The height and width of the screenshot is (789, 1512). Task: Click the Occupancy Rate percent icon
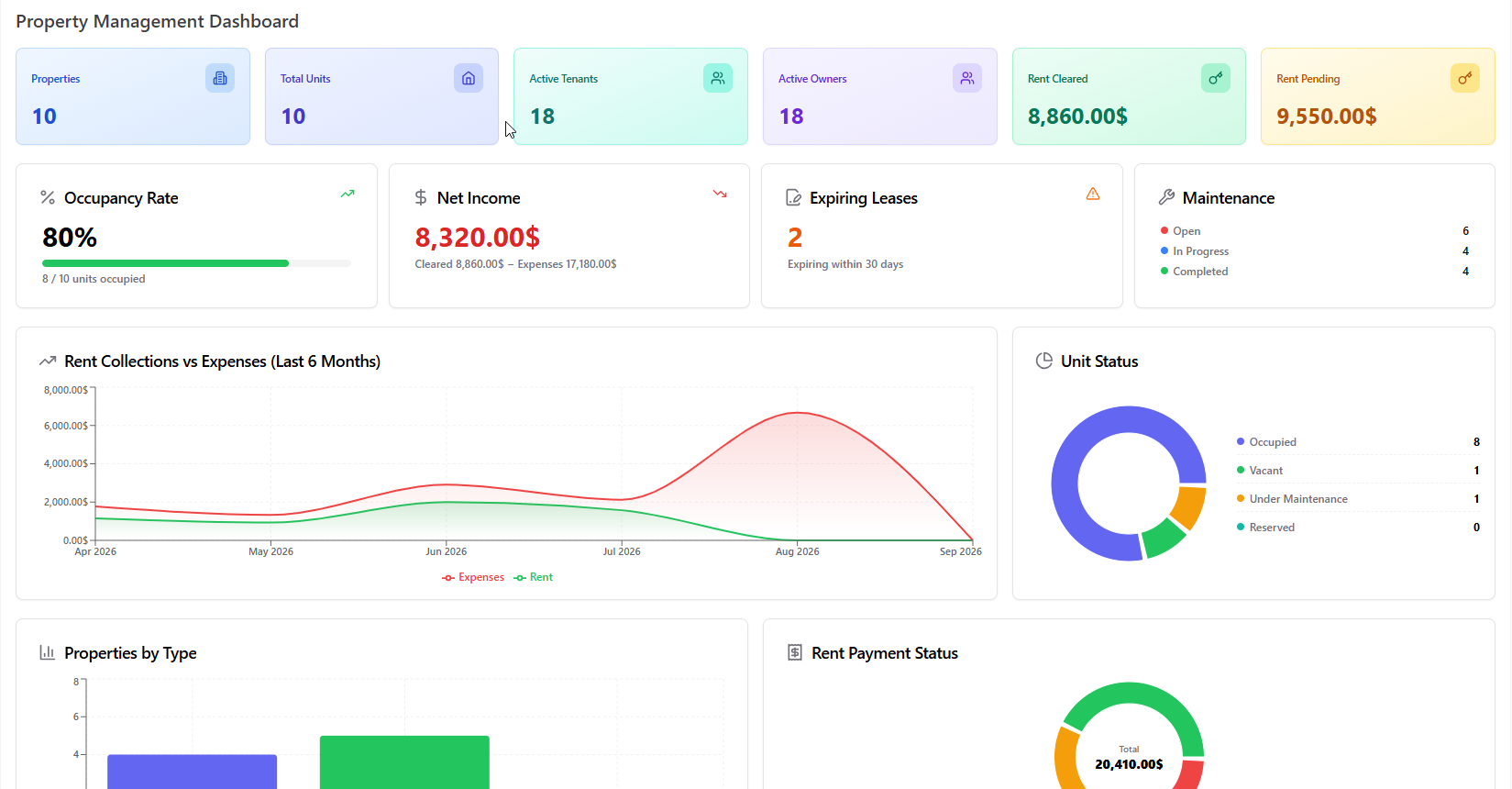tap(48, 197)
